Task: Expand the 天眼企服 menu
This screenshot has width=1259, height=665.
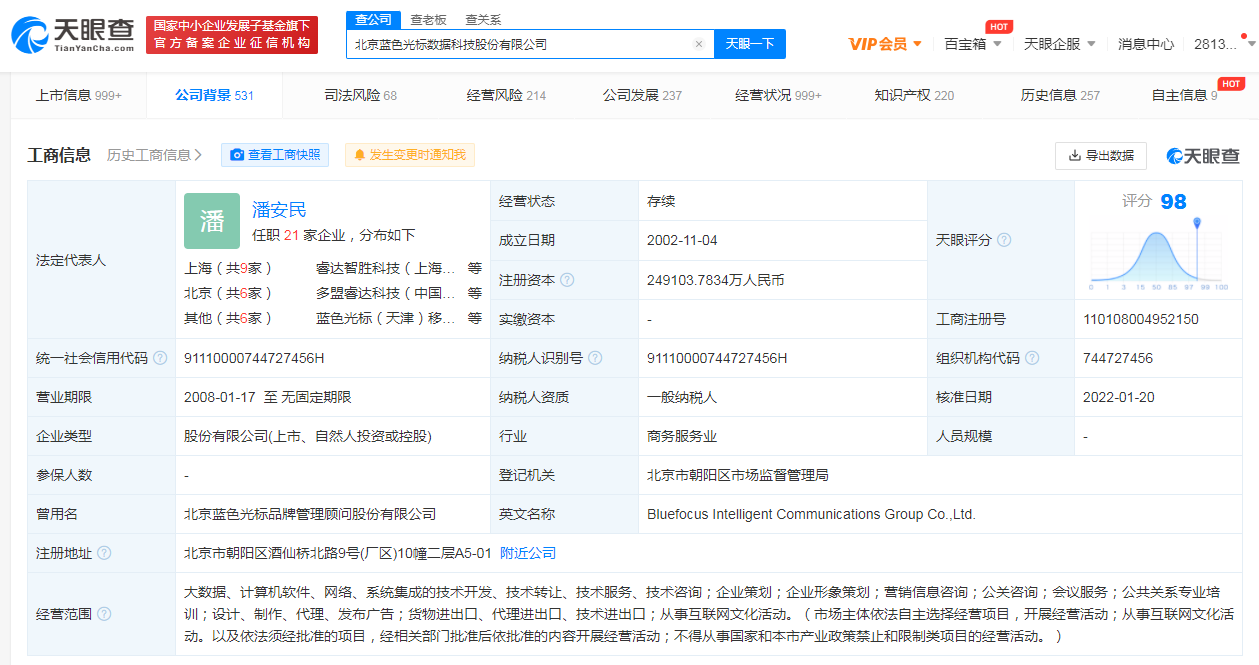Action: (1060, 44)
